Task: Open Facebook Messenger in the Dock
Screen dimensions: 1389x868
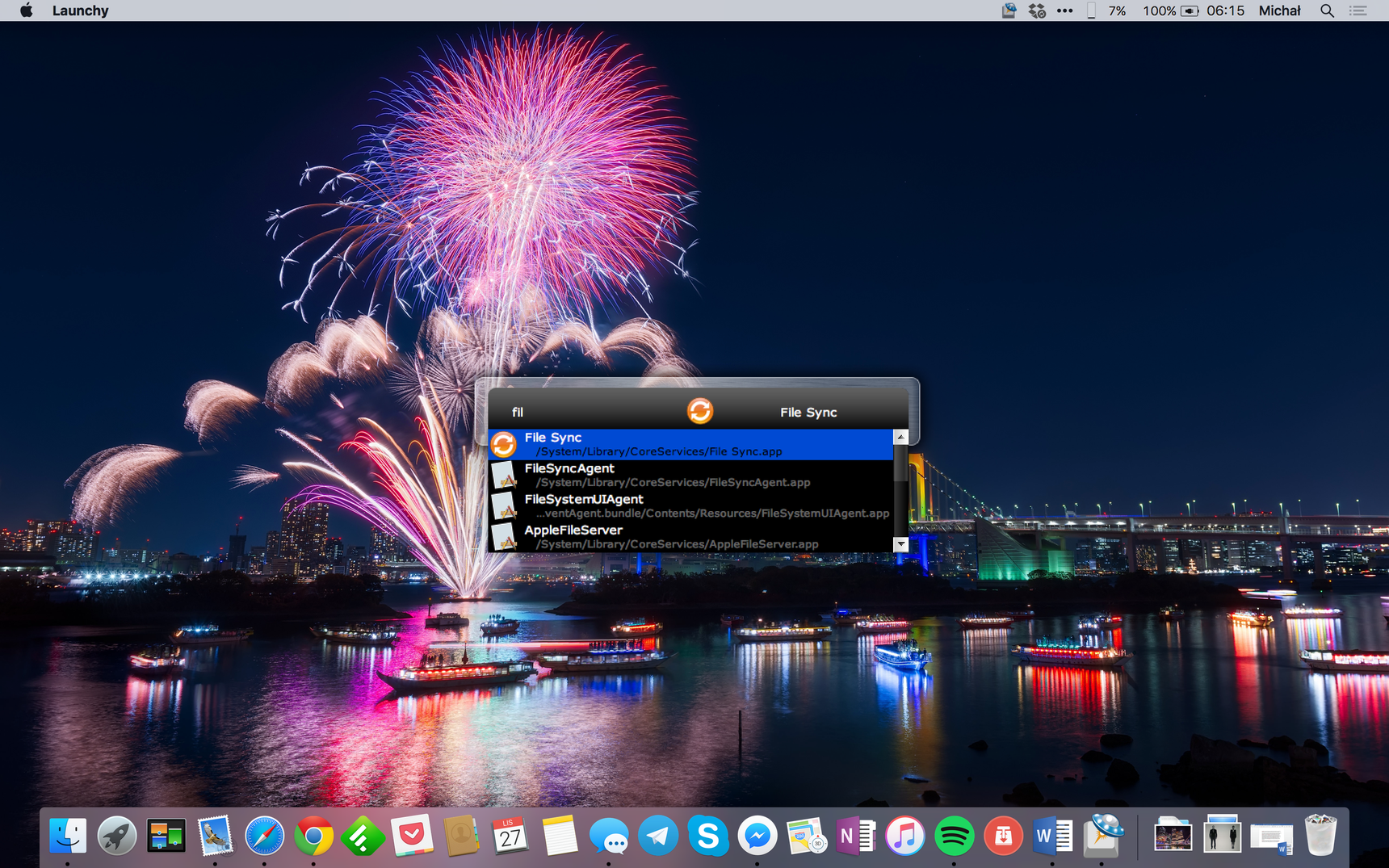Action: coord(757,836)
